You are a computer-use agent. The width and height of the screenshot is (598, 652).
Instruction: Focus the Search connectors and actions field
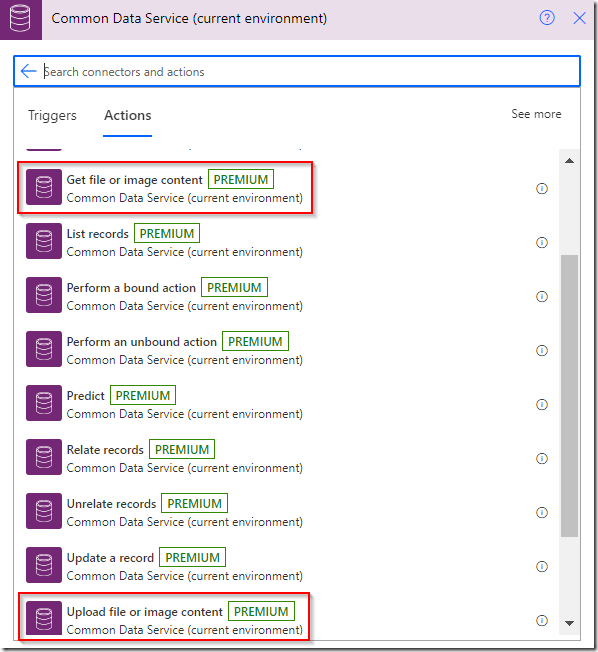(x=297, y=71)
